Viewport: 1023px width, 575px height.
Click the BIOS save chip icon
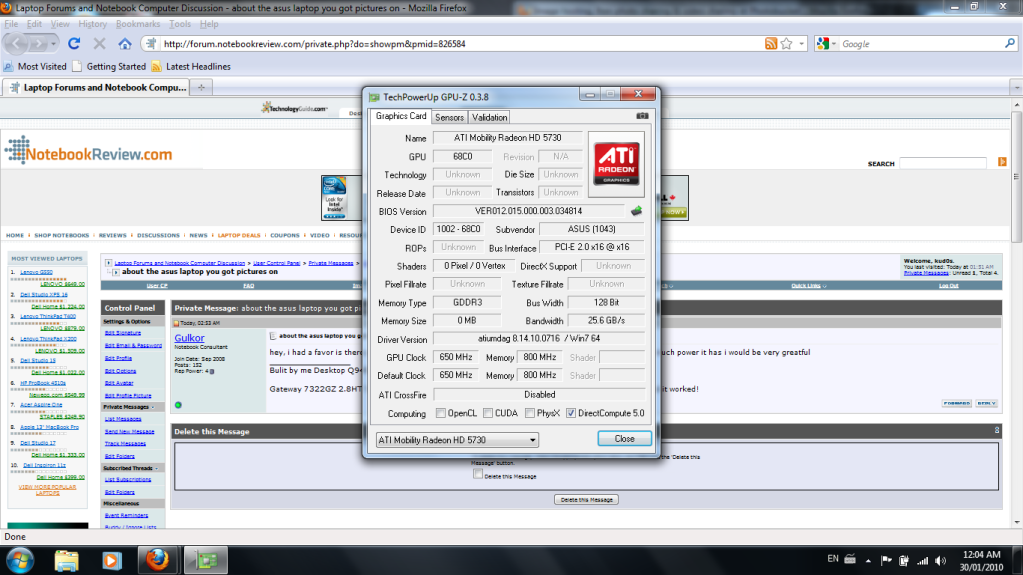(x=636, y=211)
